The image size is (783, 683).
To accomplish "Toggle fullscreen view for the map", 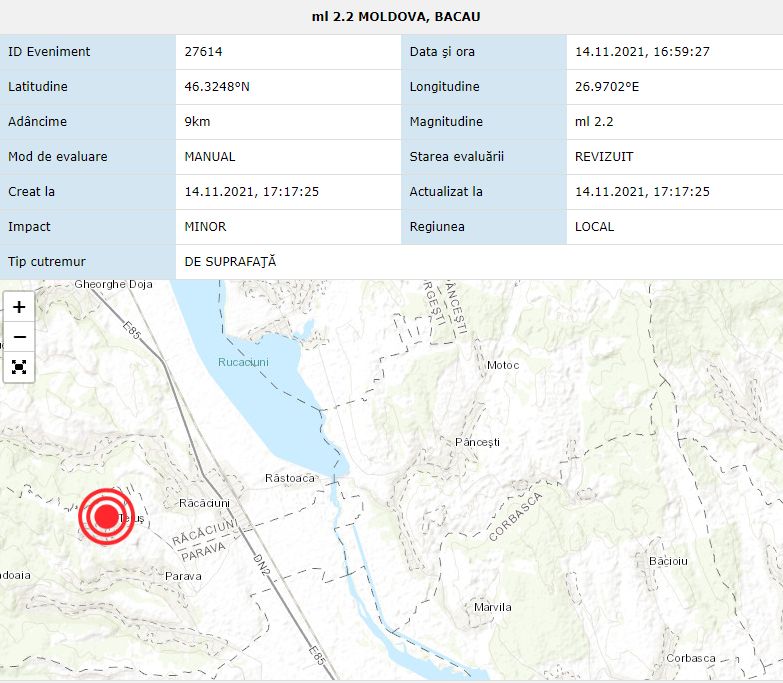I will tap(19, 367).
